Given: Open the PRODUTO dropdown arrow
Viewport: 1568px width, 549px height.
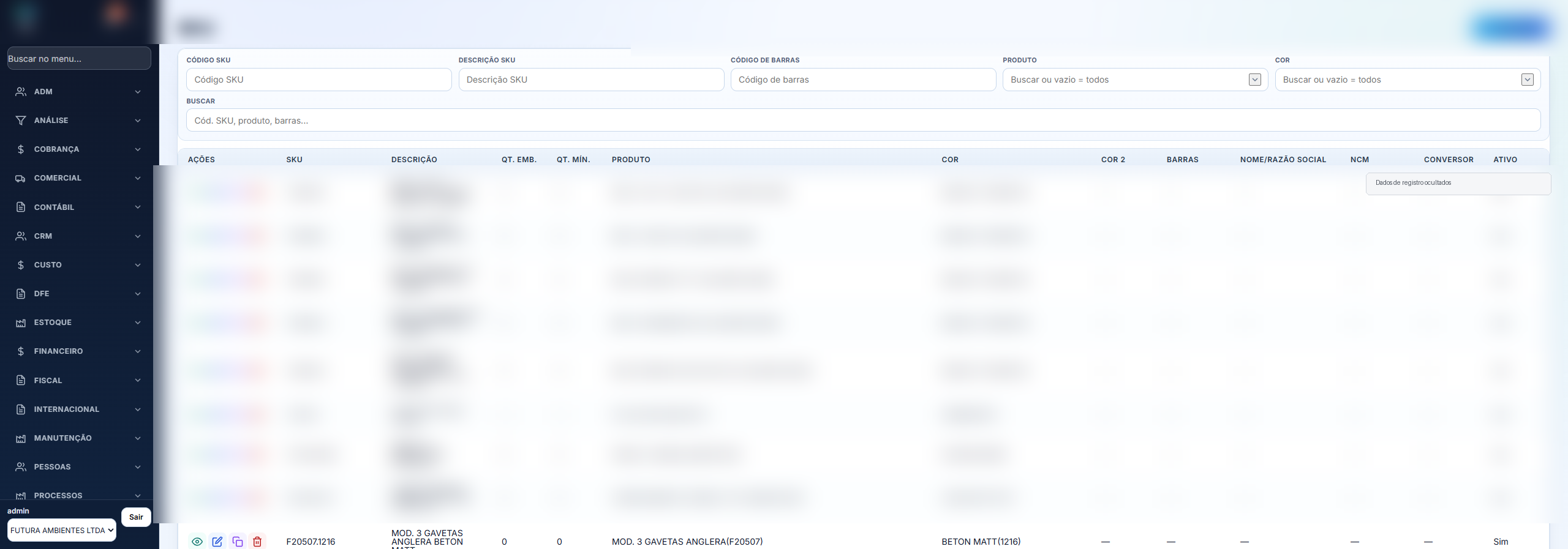Looking at the screenshot, I should 1255,80.
